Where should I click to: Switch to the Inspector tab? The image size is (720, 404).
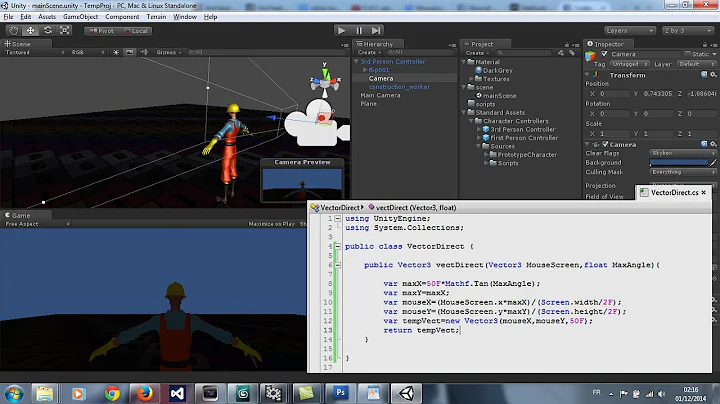[609, 44]
